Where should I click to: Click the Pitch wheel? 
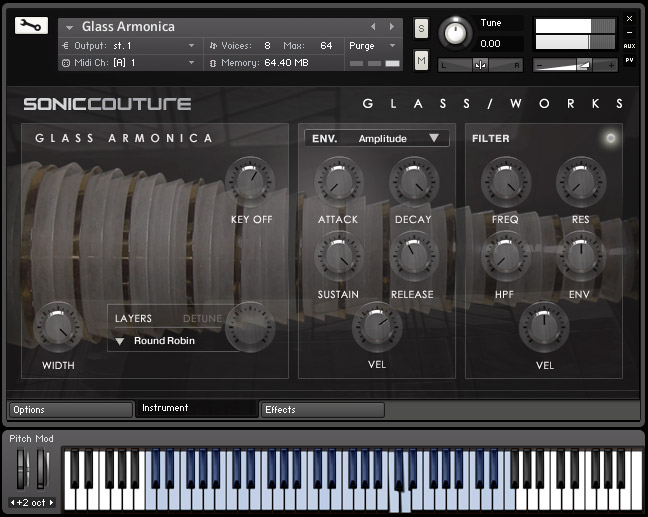21,469
